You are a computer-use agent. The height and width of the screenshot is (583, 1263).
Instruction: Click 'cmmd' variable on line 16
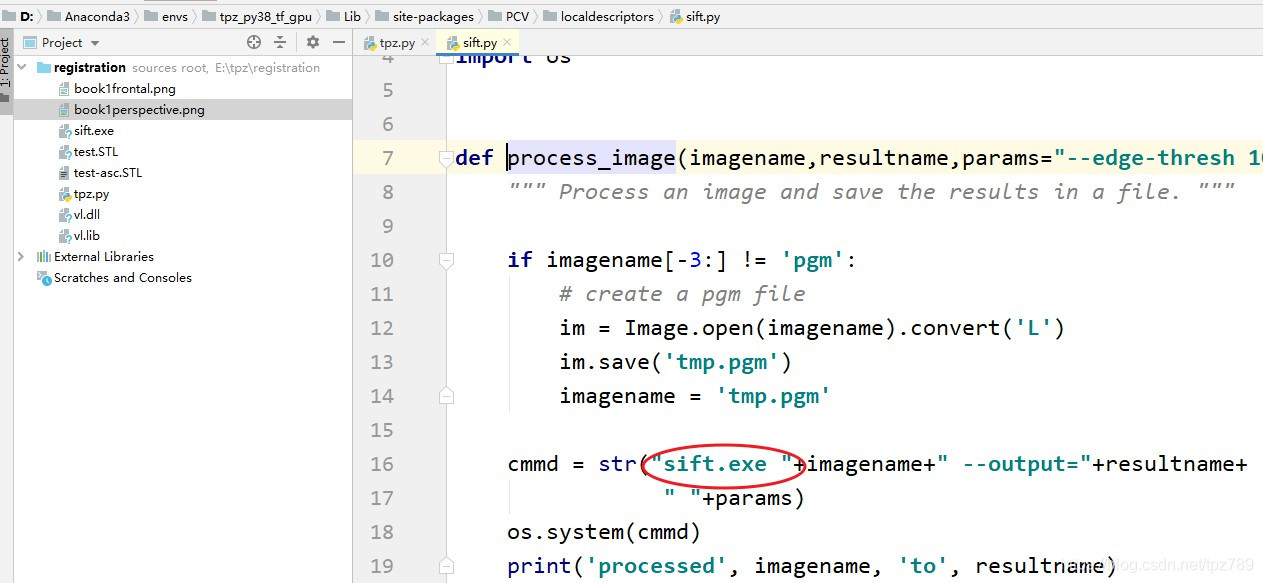tap(533, 464)
